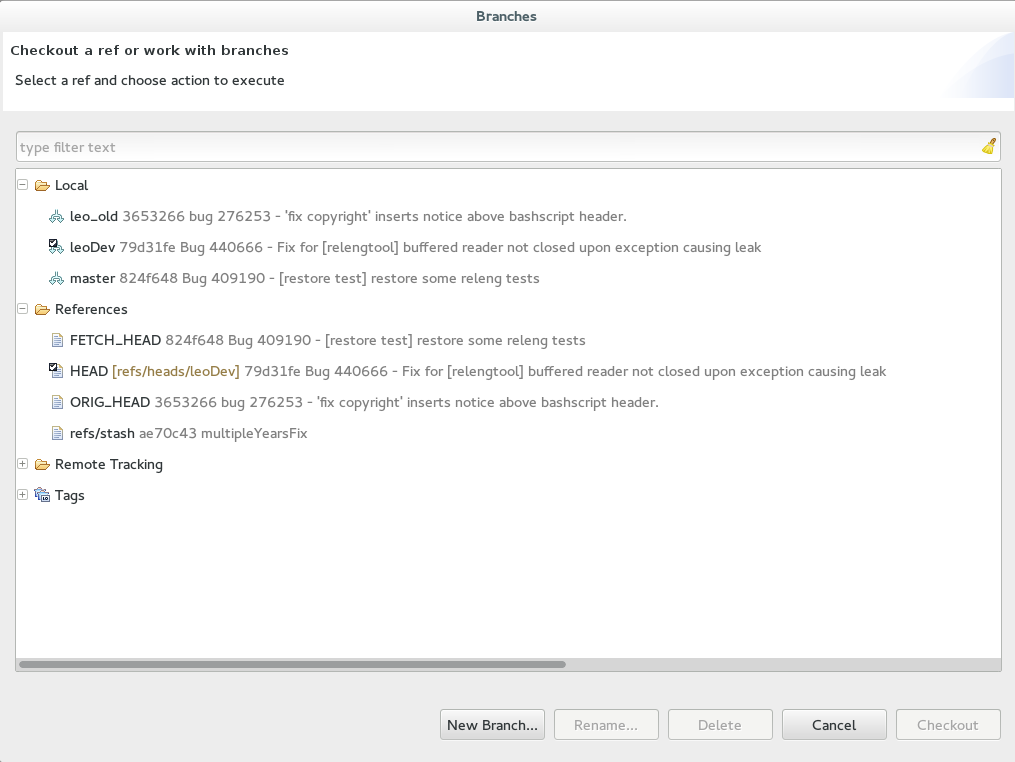
Task: Click the ORIG_HEAD reference file icon
Action: pos(57,402)
